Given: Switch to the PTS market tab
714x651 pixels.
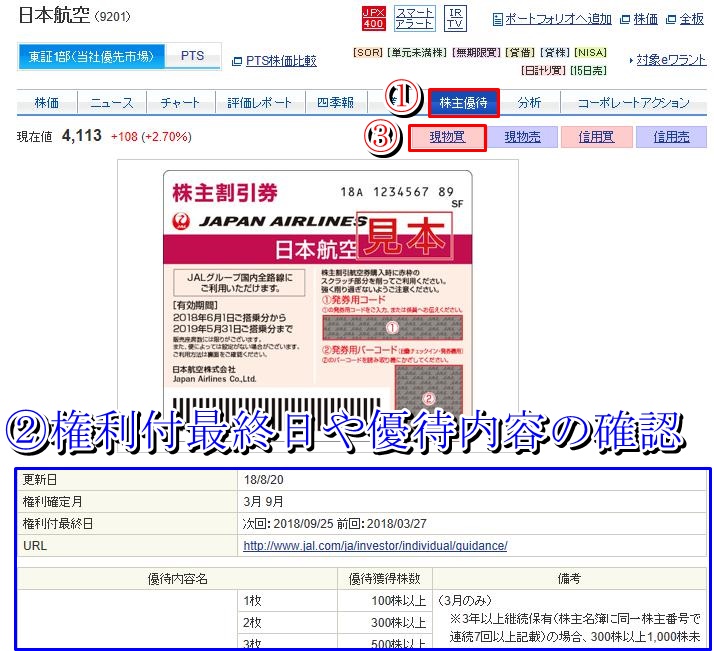Looking at the screenshot, I should point(193,56).
